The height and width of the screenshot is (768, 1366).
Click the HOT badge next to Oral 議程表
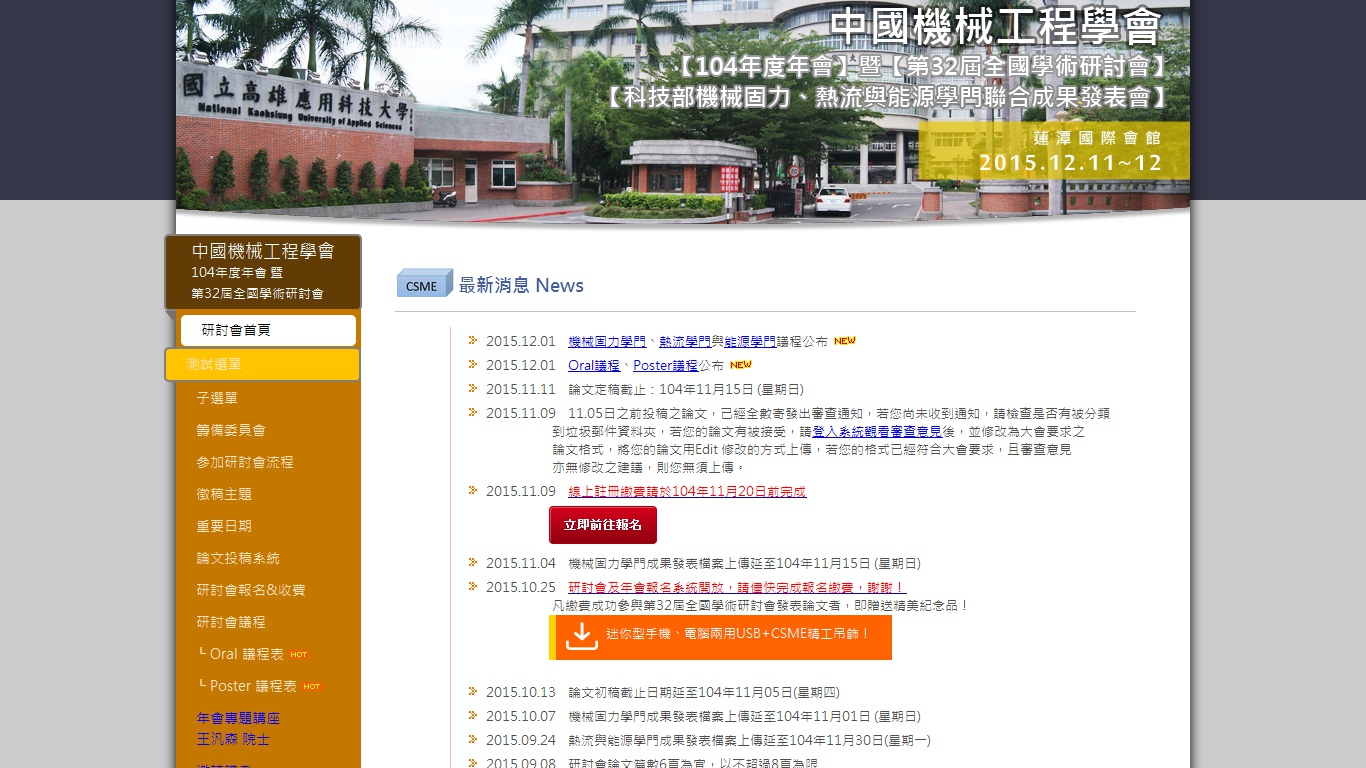click(298, 655)
